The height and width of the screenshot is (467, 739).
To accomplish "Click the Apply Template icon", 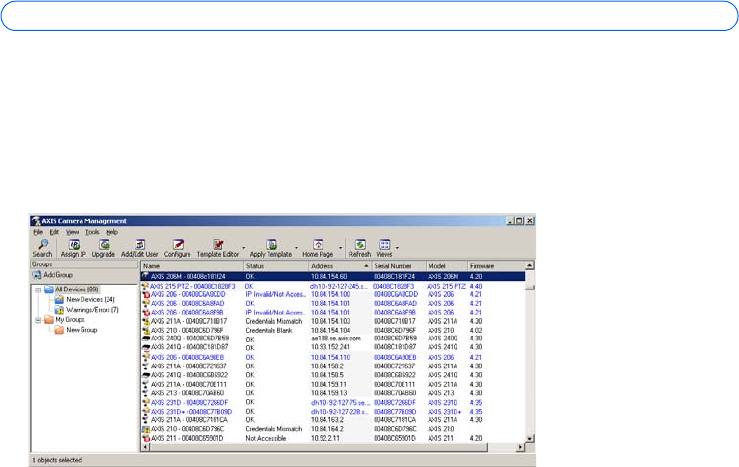I will click(x=271, y=246).
